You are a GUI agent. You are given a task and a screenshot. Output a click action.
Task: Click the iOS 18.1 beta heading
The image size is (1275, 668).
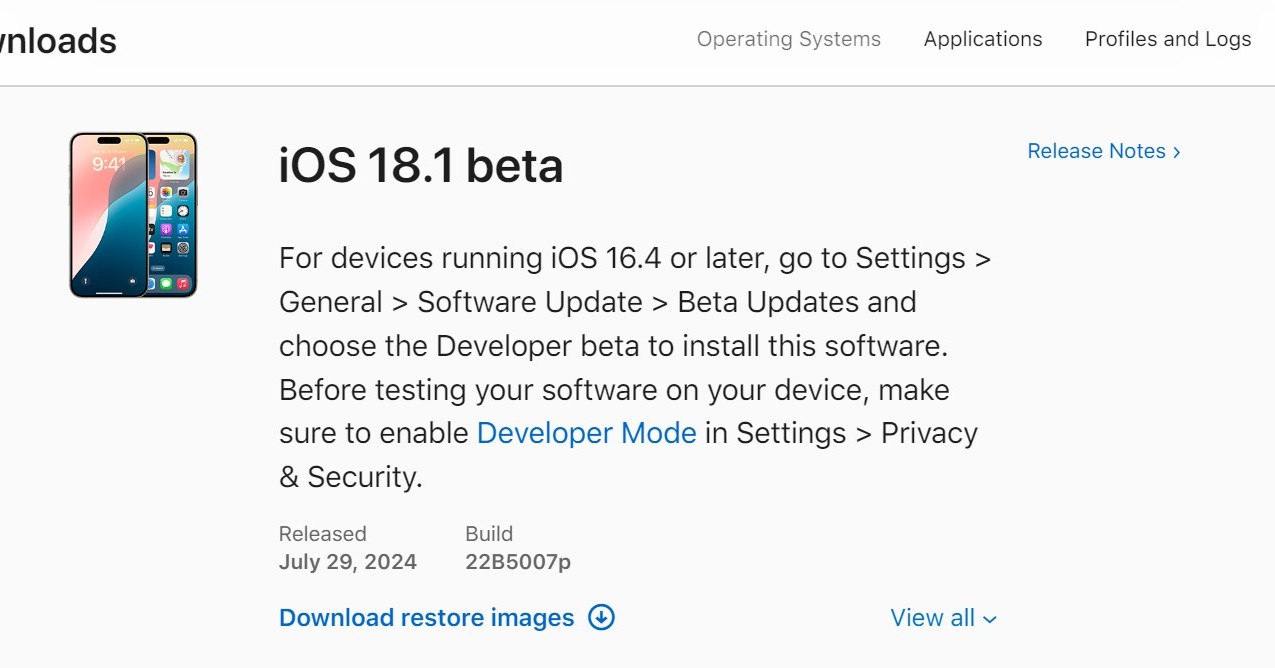(x=420, y=165)
